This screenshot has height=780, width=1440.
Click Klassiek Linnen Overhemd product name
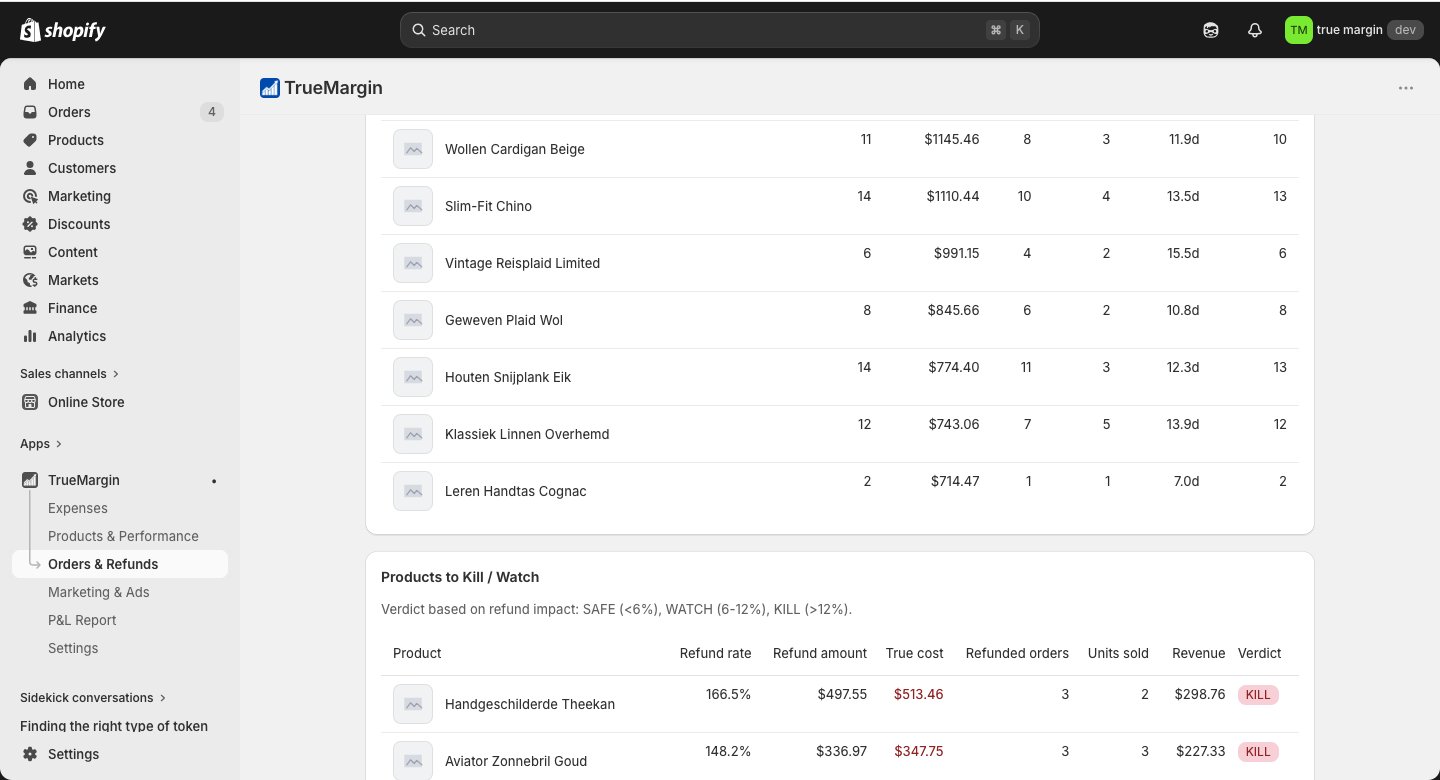(527, 434)
